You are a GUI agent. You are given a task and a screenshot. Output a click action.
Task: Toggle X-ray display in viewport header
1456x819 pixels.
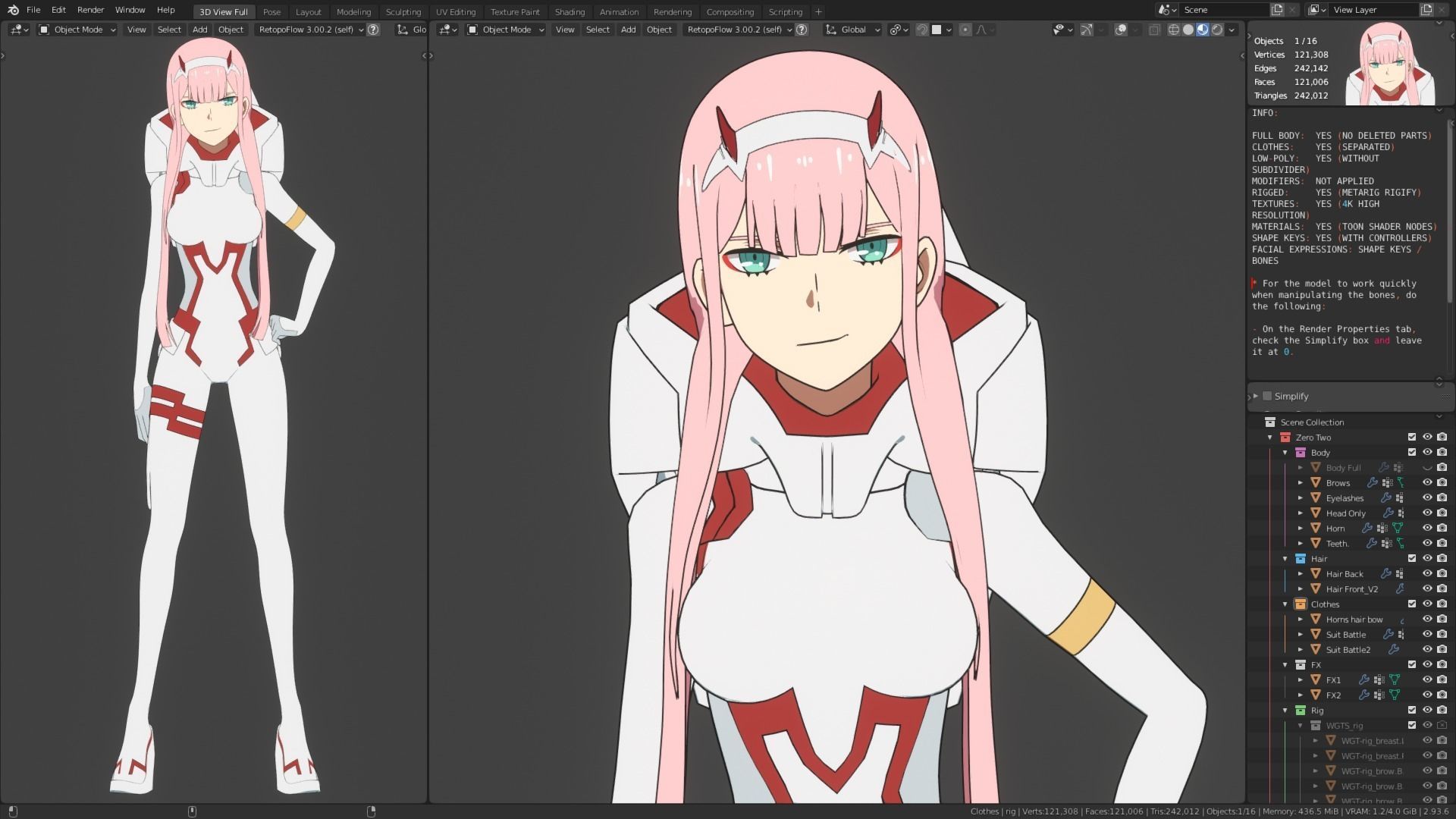click(1154, 30)
